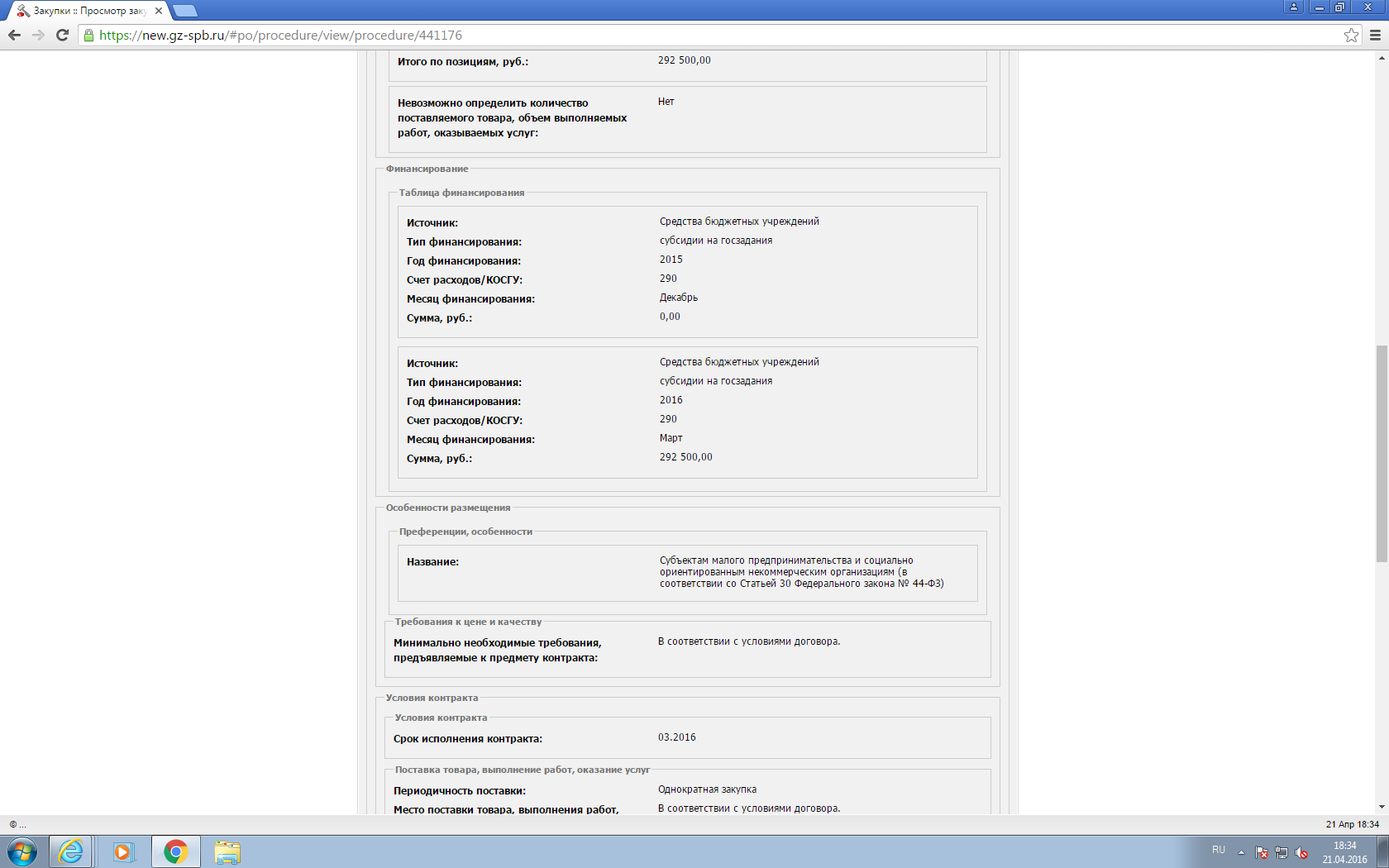Switch to Chrome in the taskbar
1389x868 pixels.
tap(175, 851)
